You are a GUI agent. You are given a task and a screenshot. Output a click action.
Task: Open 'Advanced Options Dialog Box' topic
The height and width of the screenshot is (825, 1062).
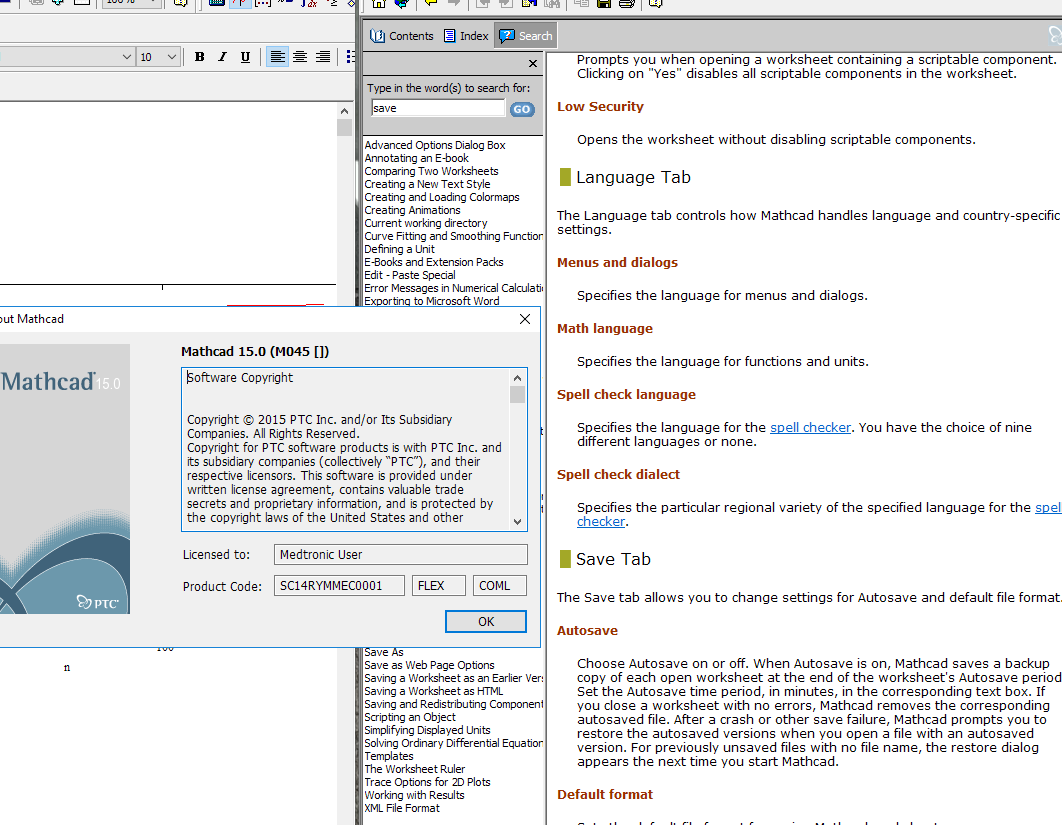pos(435,145)
